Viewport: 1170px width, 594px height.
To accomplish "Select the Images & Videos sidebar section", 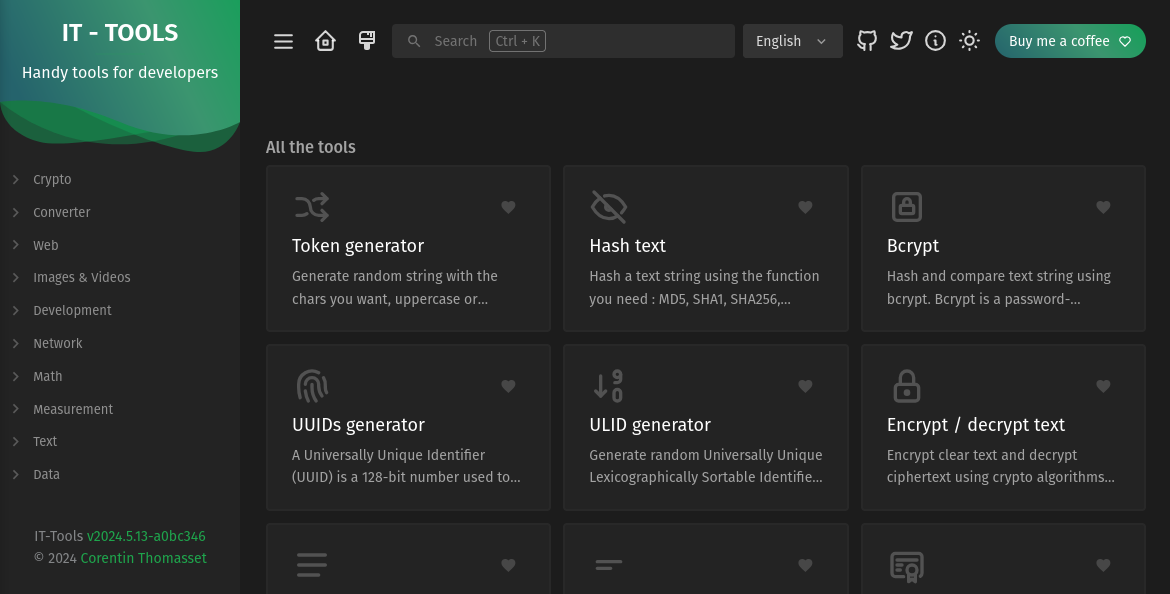I will click(x=82, y=278).
